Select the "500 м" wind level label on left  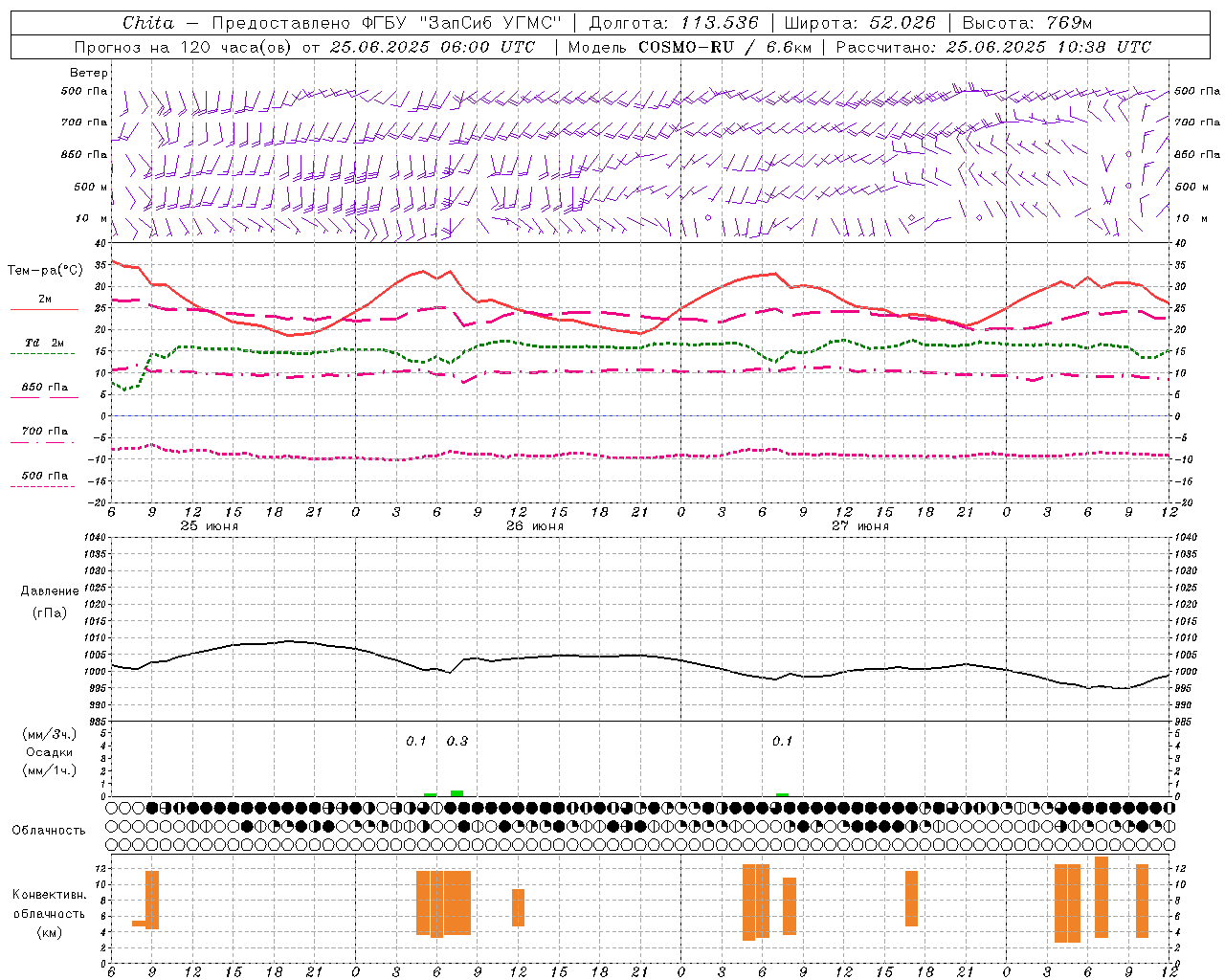pyautogui.click(x=91, y=187)
